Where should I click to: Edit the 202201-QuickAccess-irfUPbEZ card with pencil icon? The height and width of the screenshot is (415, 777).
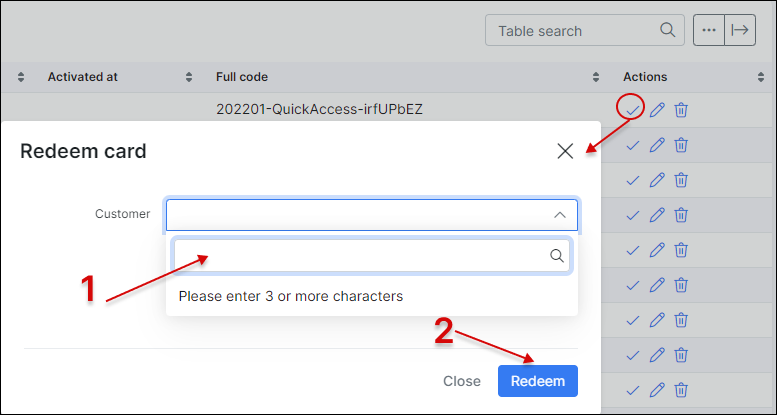click(657, 110)
